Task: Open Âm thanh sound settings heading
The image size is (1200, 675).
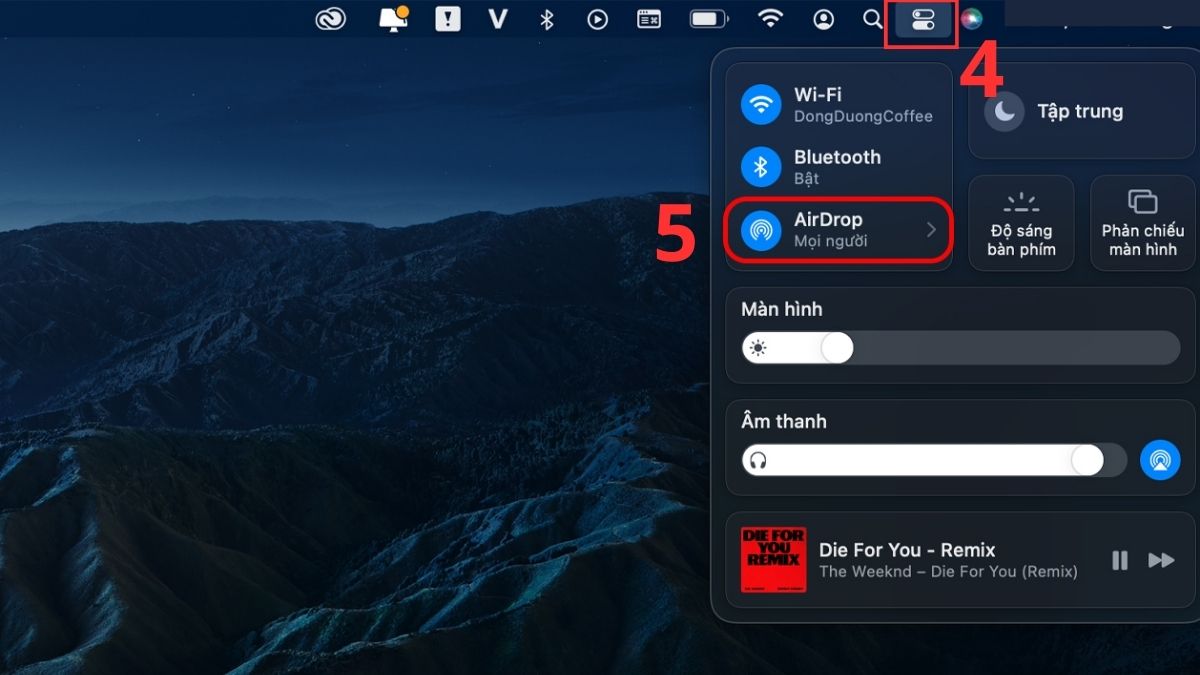Action: 784,421
